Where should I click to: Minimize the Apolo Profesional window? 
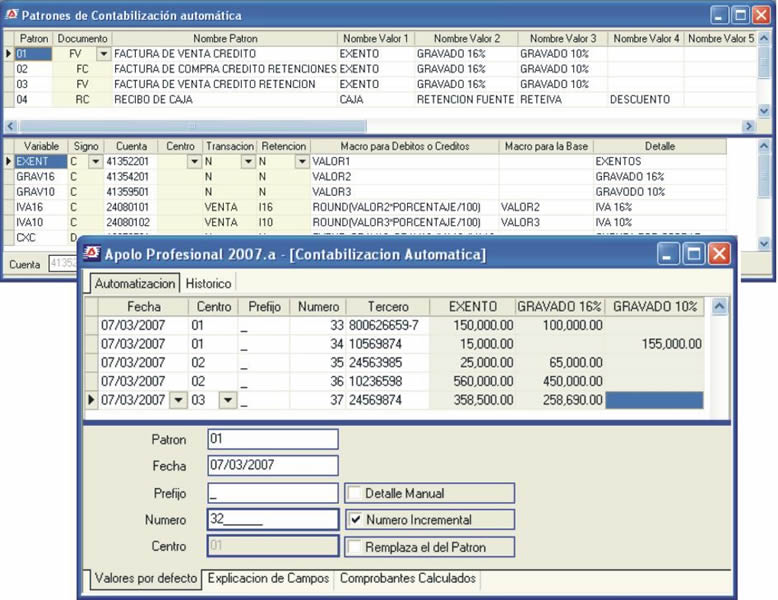pos(668,254)
